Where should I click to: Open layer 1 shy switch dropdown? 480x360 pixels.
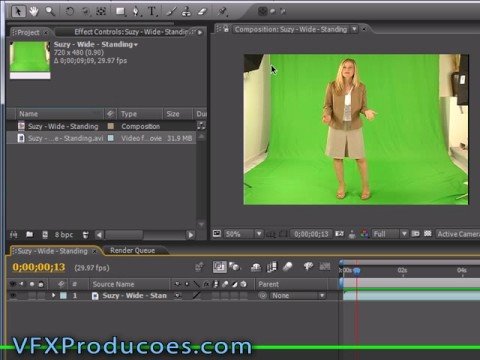click(x=178, y=295)
